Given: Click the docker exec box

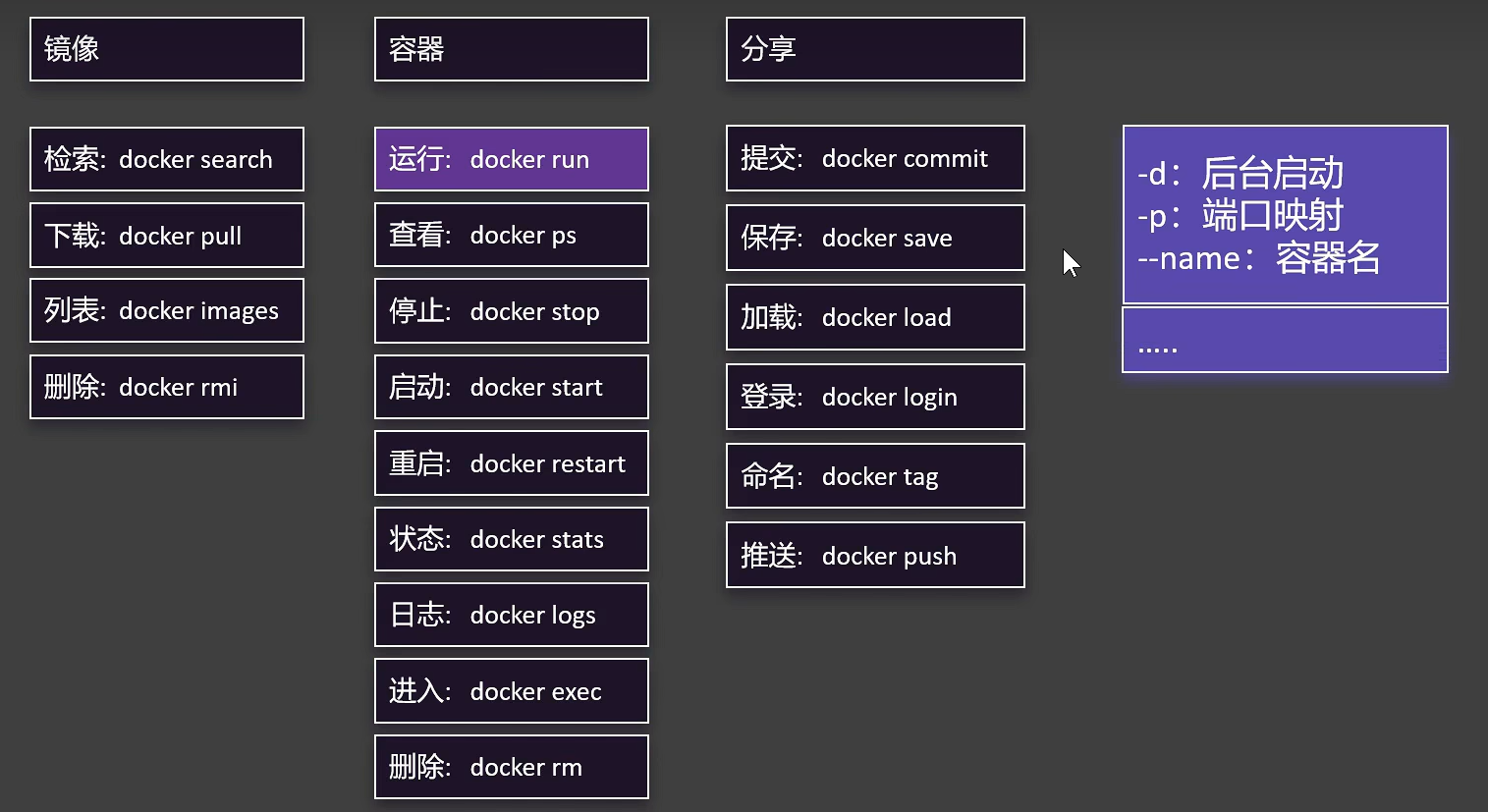Looking at the screenshot, I should pyautogui.click(x=511, y=690).
